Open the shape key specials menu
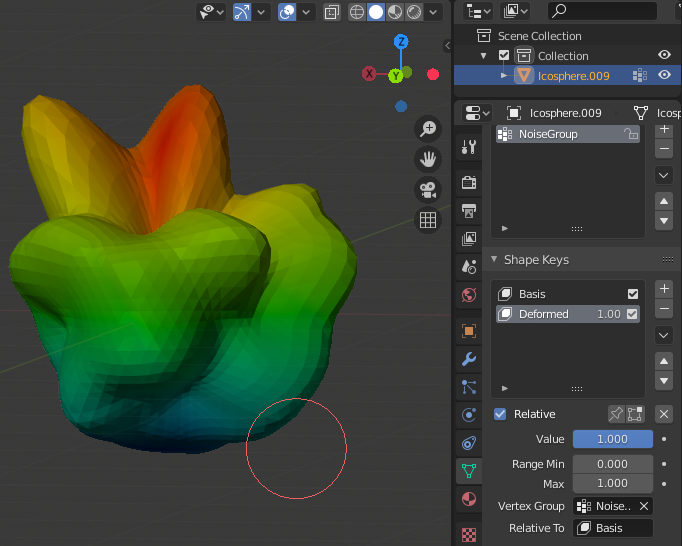The width and height of the screenshot is (682, 546). point(664,335)
